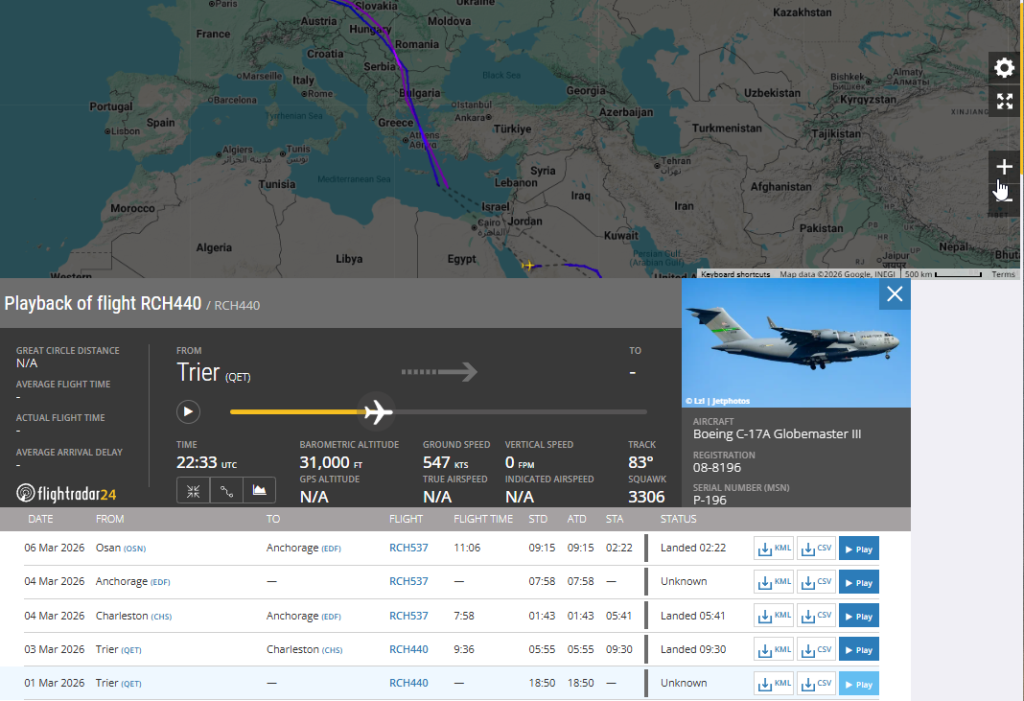Play the 03 Mar Trier to Charleston flight
Screen dimensions: 1024x701
(858, 650)
